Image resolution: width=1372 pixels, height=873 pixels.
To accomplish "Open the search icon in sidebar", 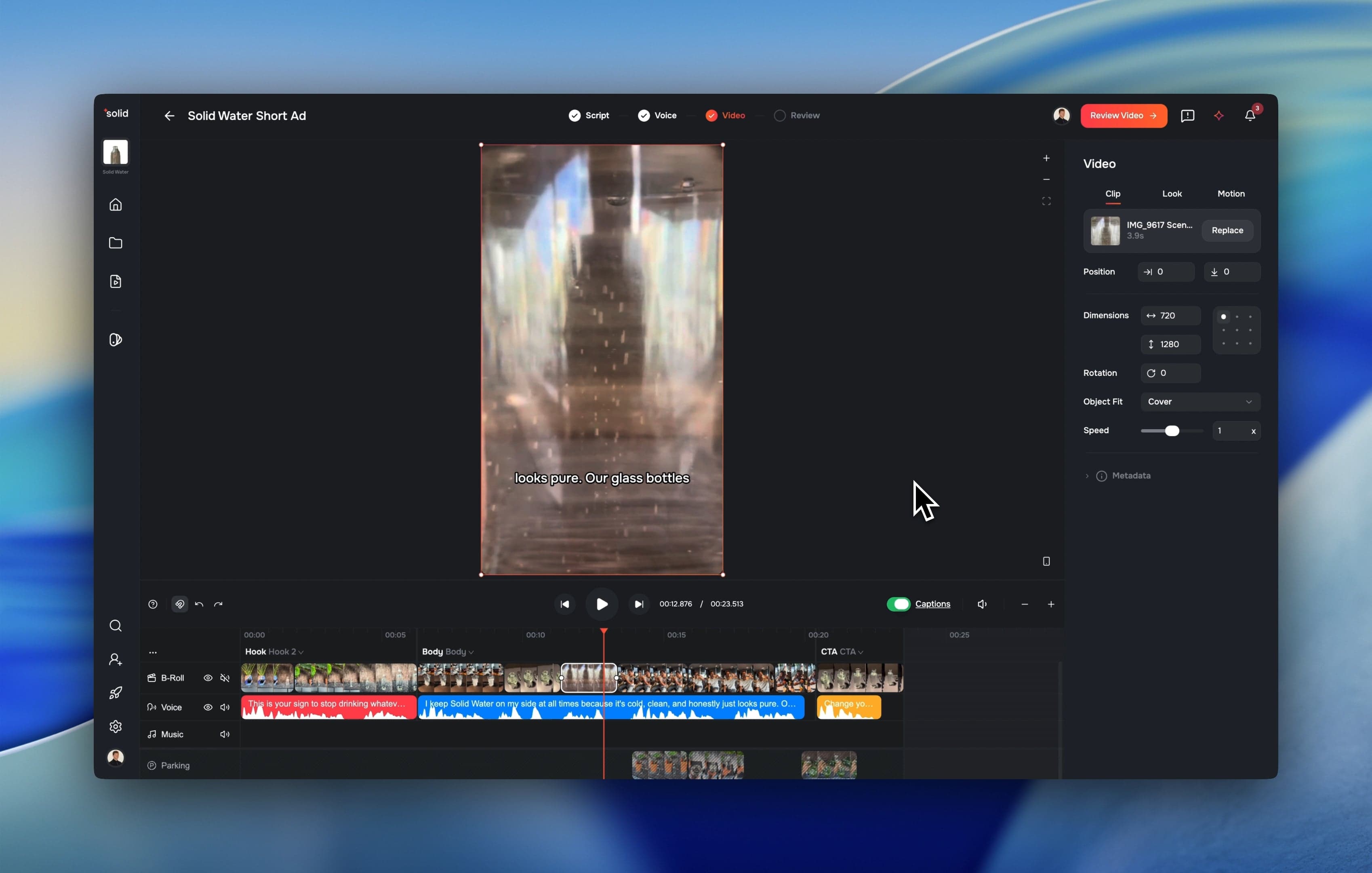I will (116, 626).
